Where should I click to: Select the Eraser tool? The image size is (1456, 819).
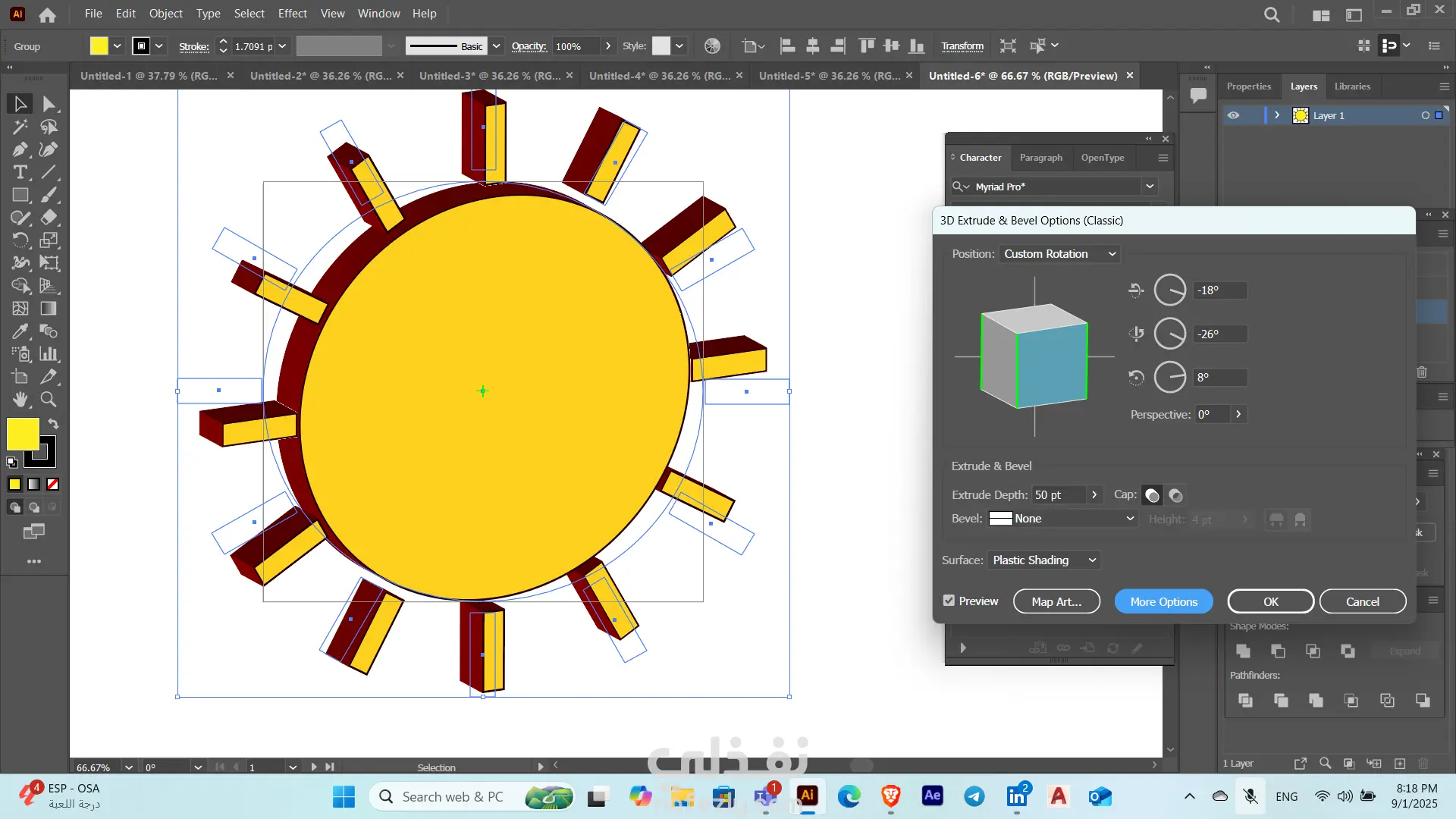point(49,218)
